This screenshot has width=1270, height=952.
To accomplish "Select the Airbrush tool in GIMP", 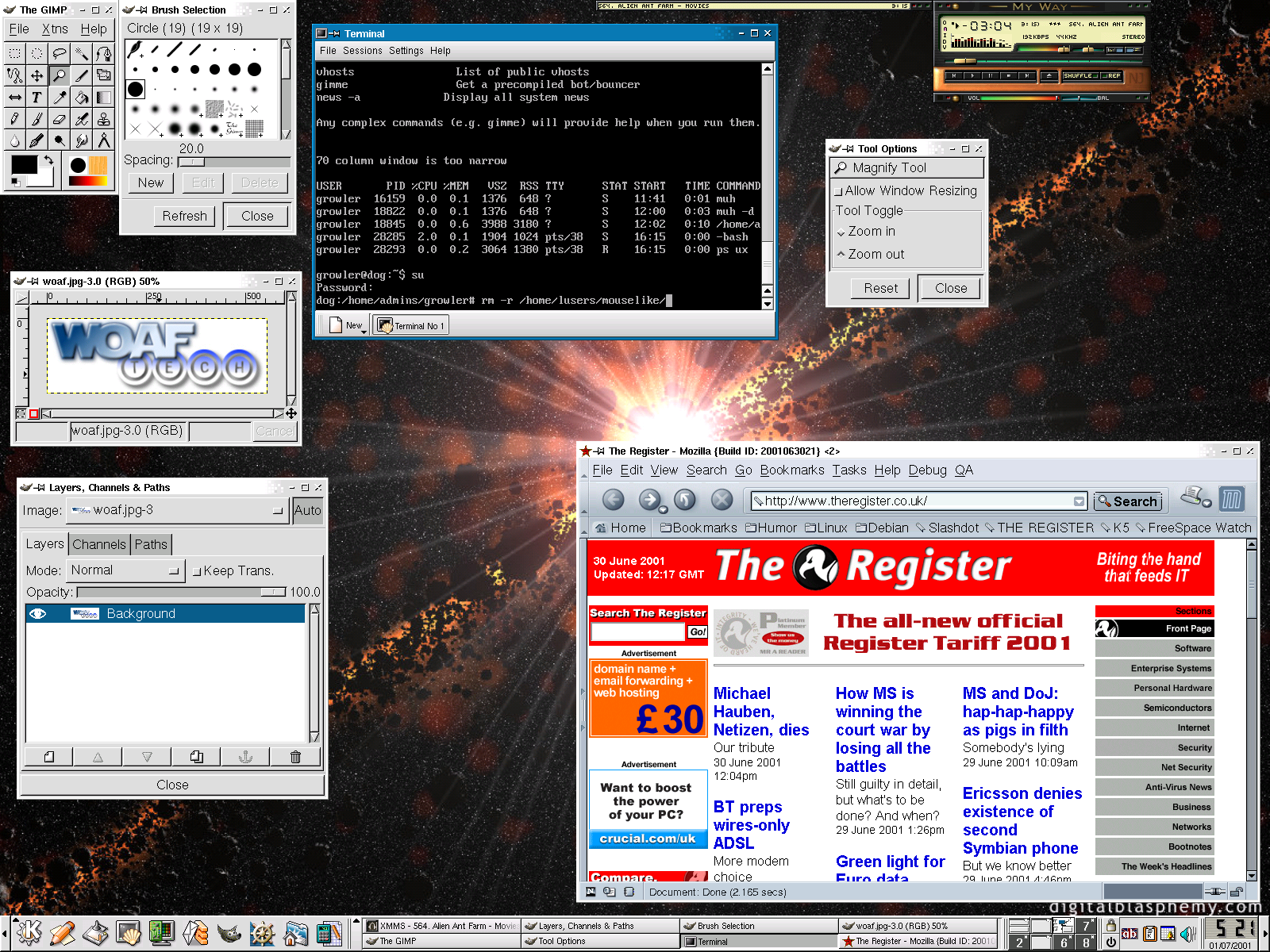I will tap(81, 118).
